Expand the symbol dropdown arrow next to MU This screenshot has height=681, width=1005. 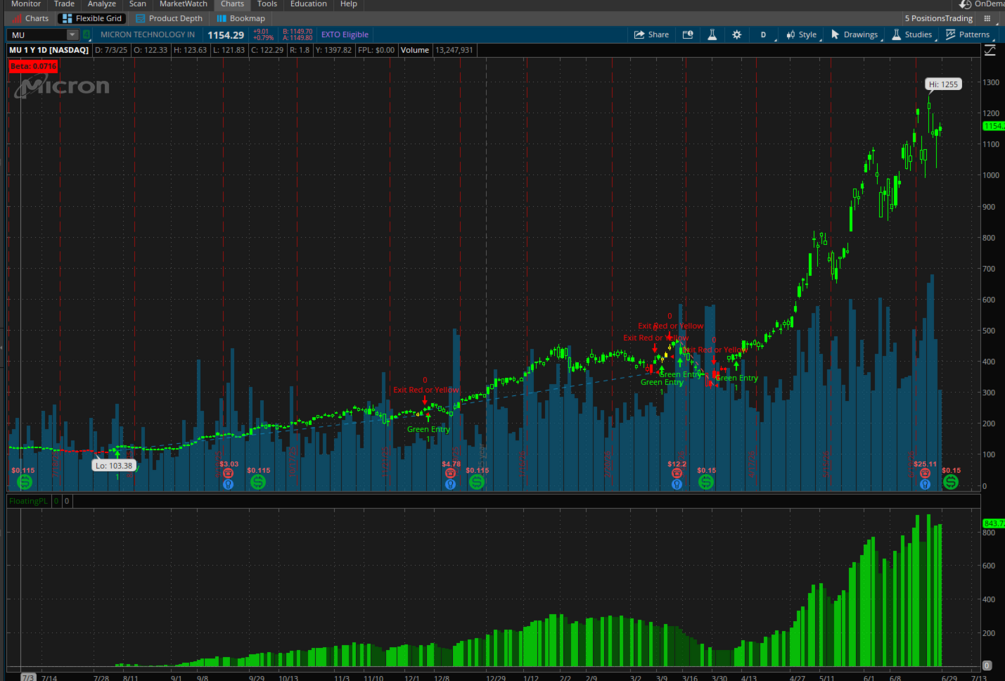pyautogui.click(x=72, y=35)
